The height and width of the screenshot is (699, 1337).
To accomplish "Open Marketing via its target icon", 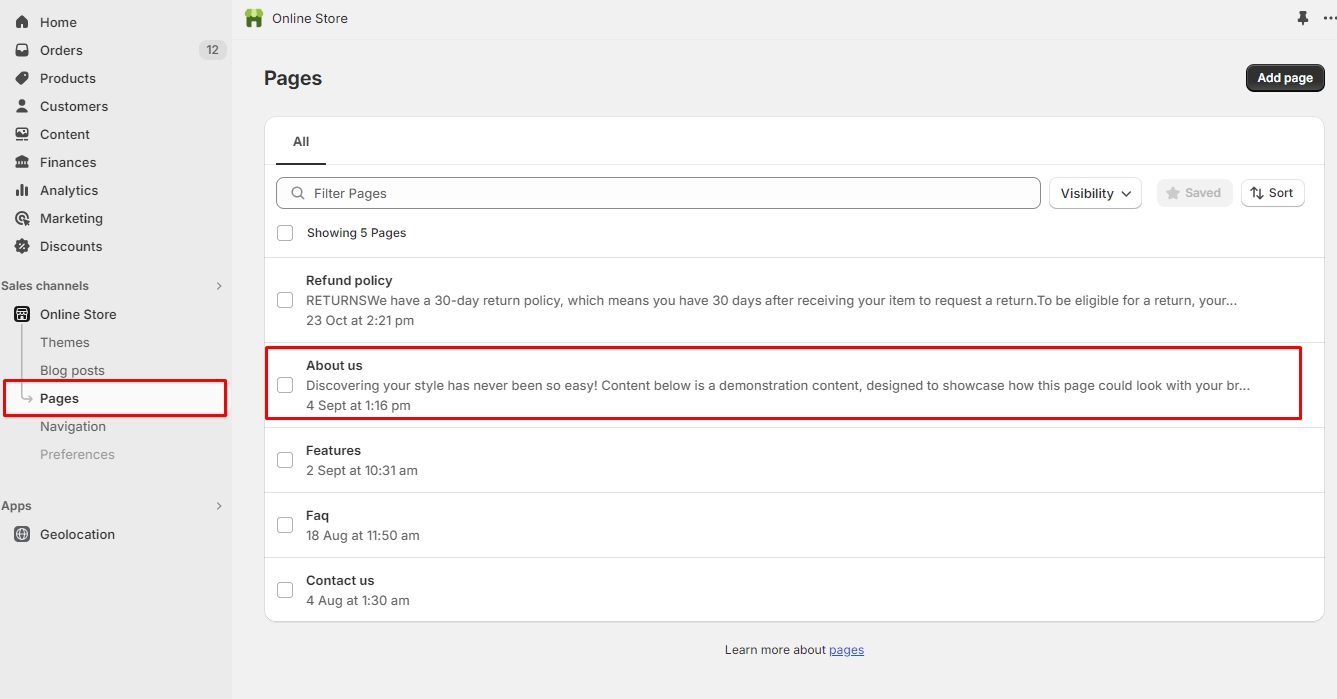I will pyautogui.click(x=22, y=218).
